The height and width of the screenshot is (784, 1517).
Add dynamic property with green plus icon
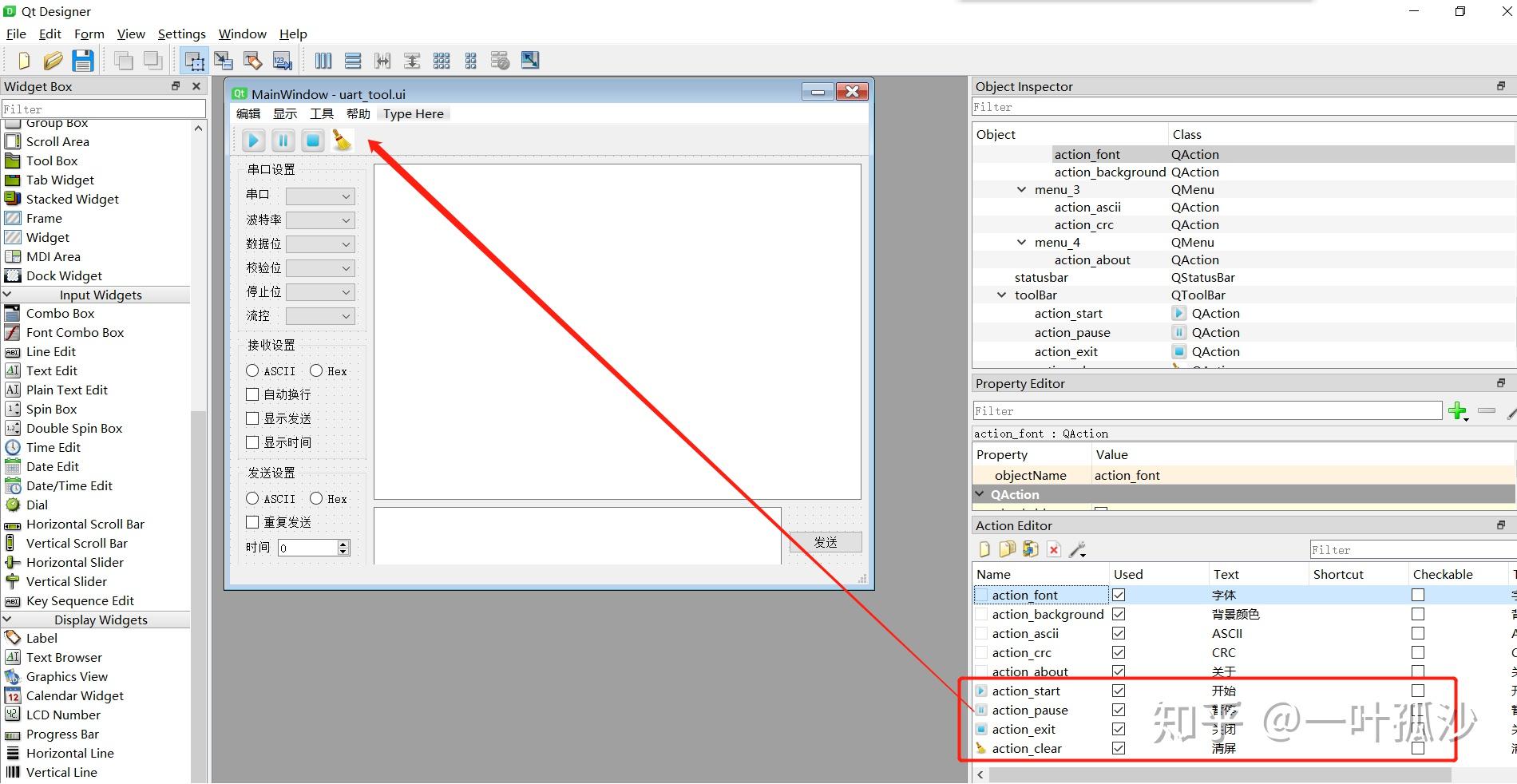coord(1458,411)
